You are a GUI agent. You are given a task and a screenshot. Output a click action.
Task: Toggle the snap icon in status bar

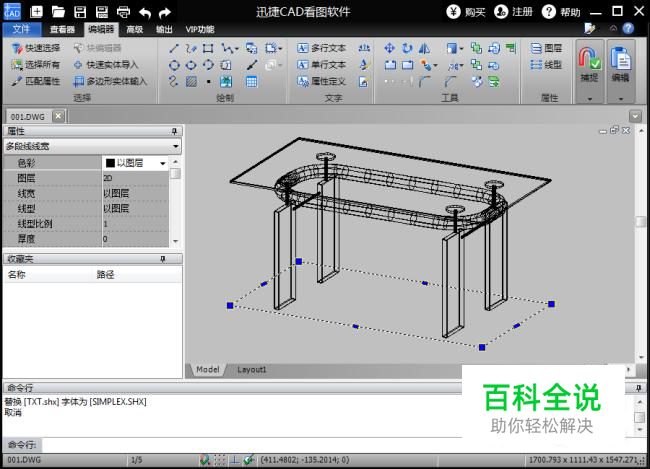click(x=205, y=459)
